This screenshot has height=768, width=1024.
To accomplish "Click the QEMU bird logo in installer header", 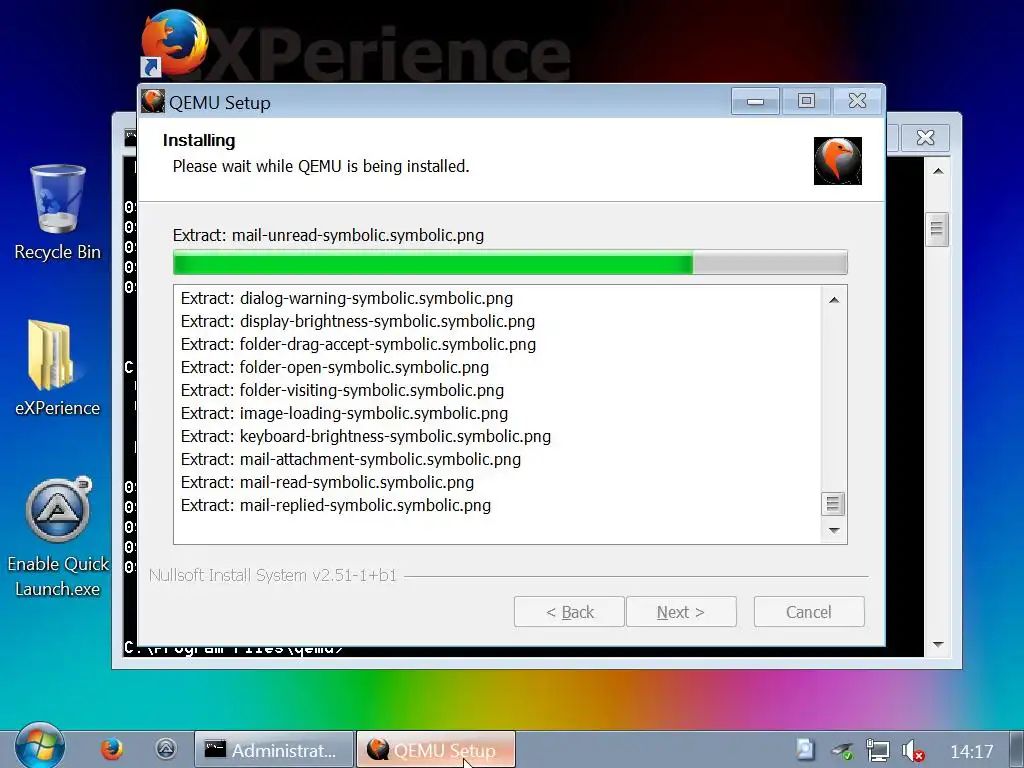I will coord(837,161).
